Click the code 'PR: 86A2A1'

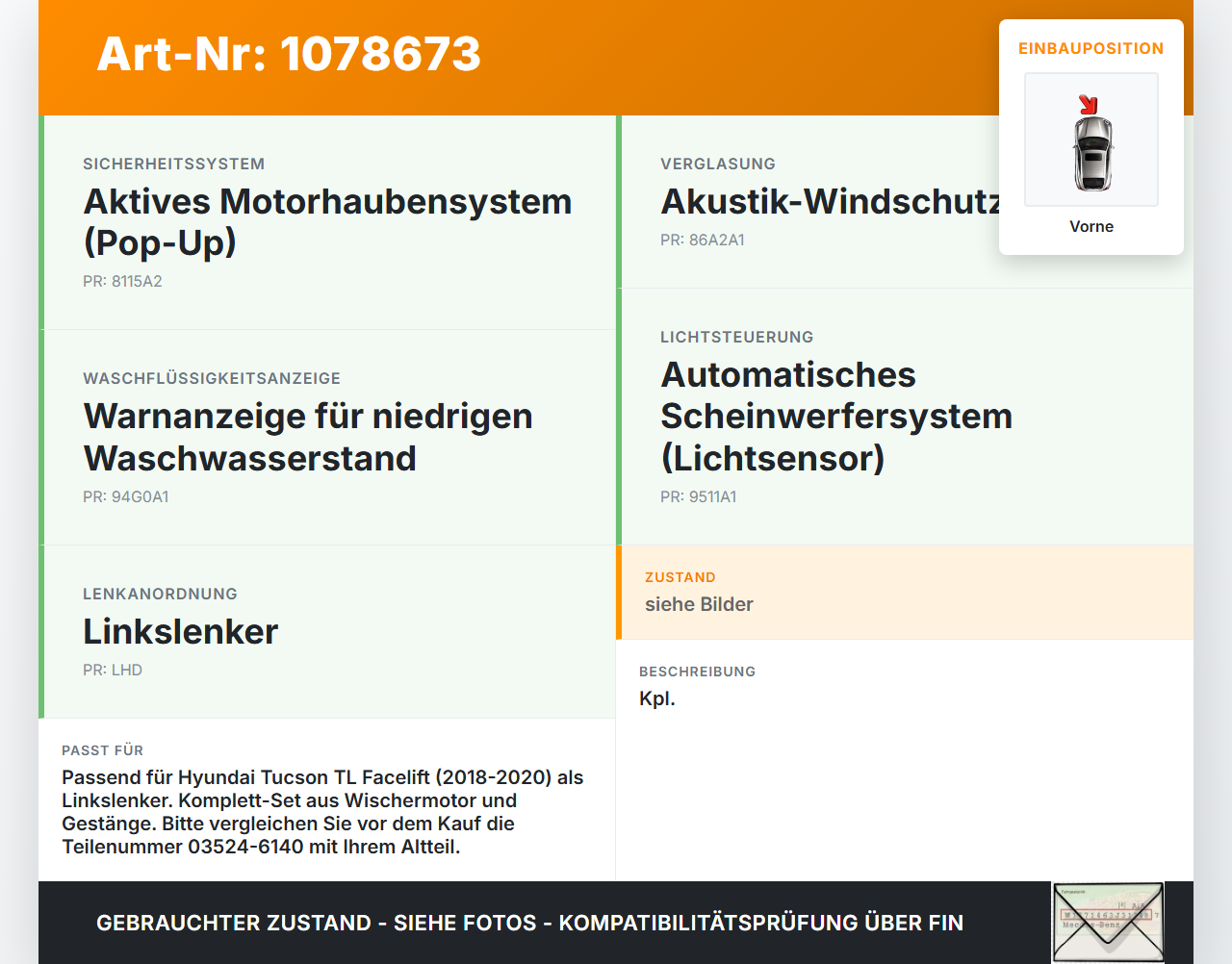pos(703,240)
